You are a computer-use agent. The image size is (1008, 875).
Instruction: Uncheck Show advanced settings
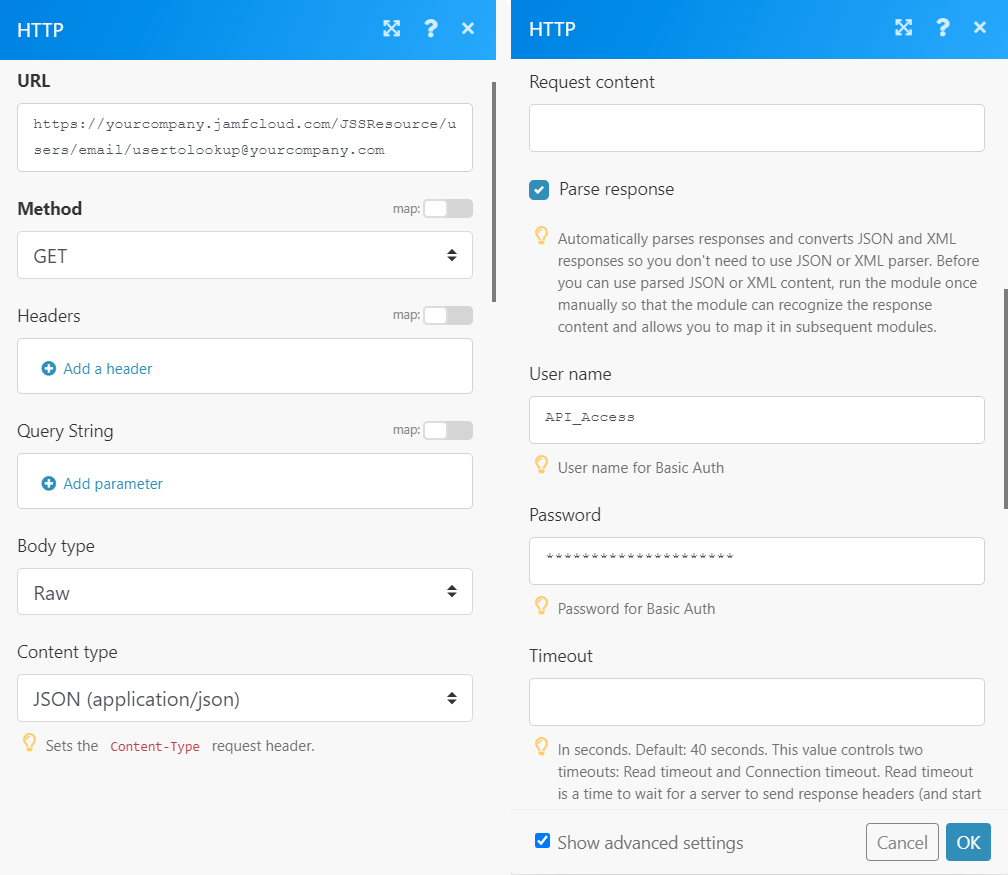point(543,841)
